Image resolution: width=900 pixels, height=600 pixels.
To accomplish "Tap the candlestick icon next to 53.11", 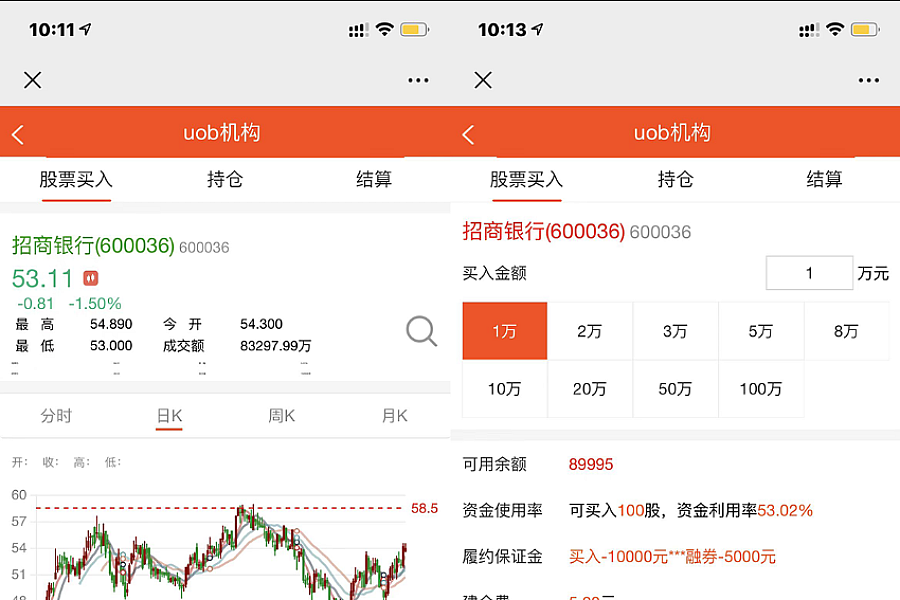I will coord(91,278).
